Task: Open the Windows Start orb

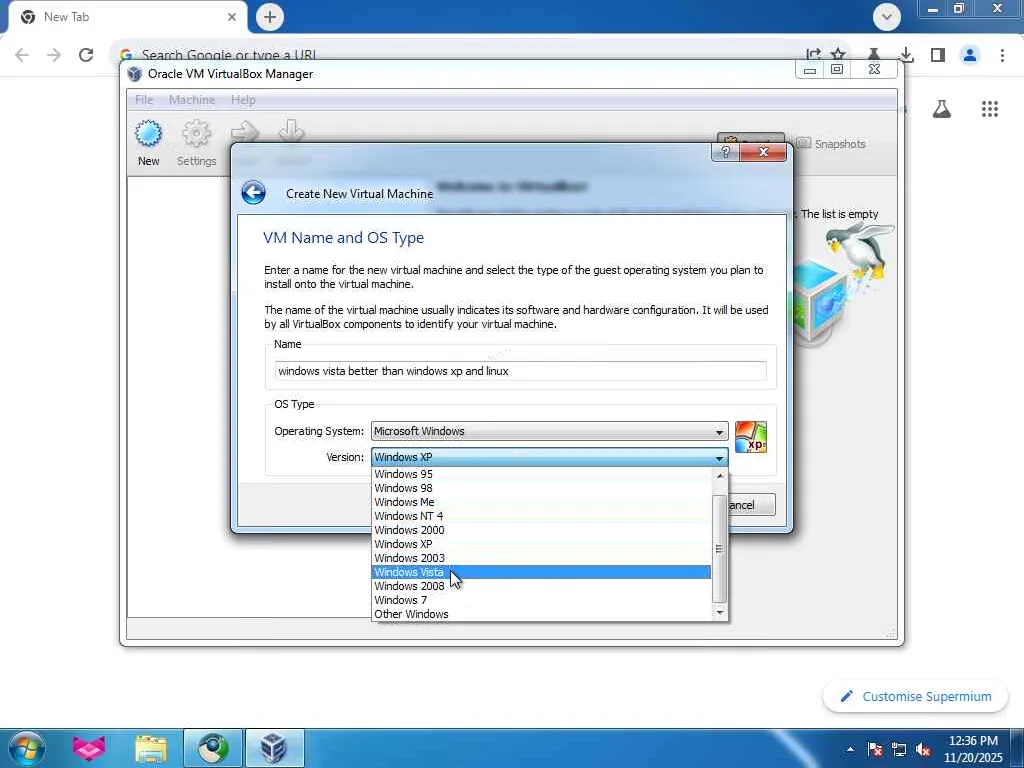Action: tap(27, 748)
